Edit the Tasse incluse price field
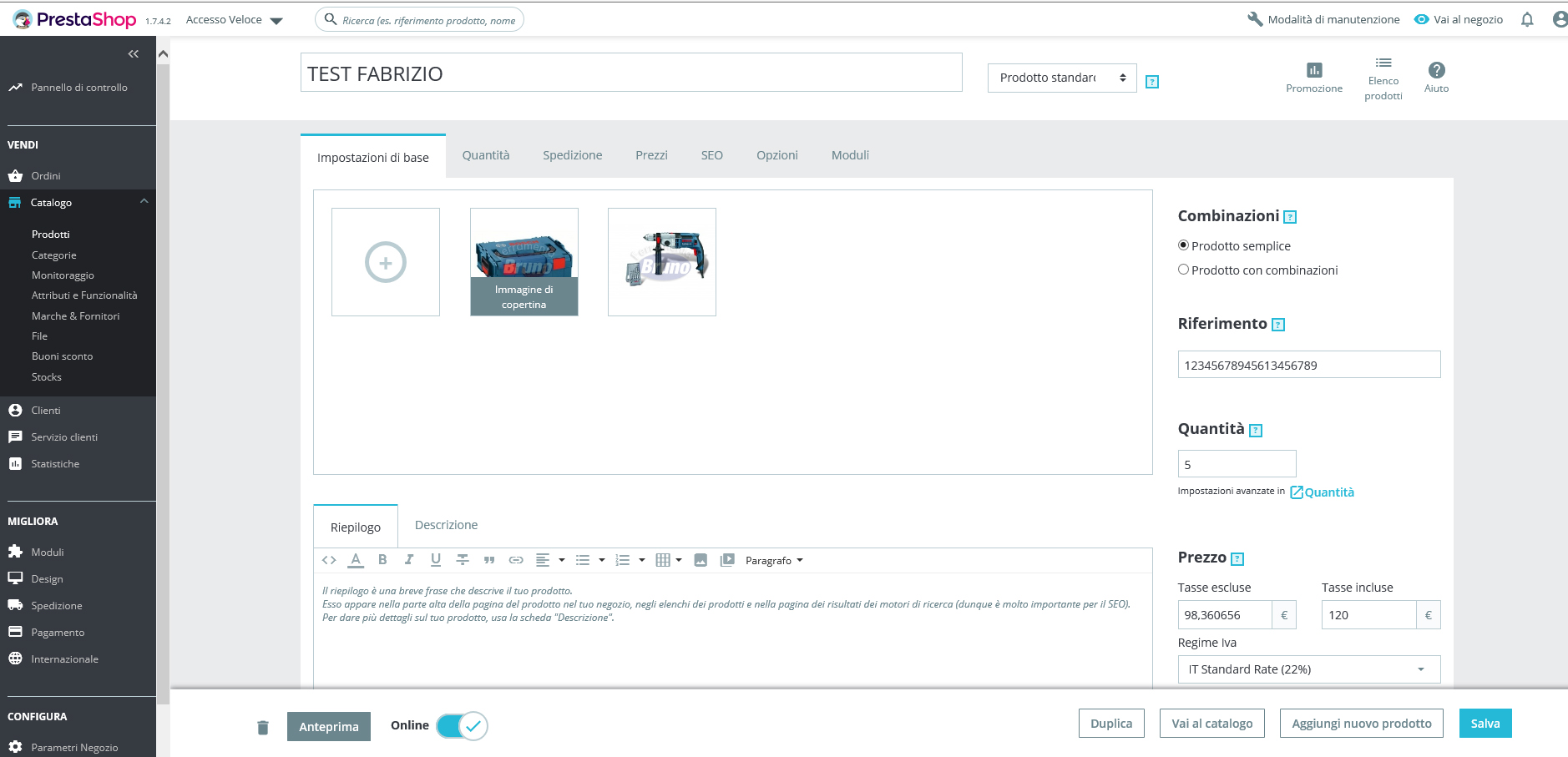The width and height of the screenshot is (1568, 757). tap(1368, 615)
